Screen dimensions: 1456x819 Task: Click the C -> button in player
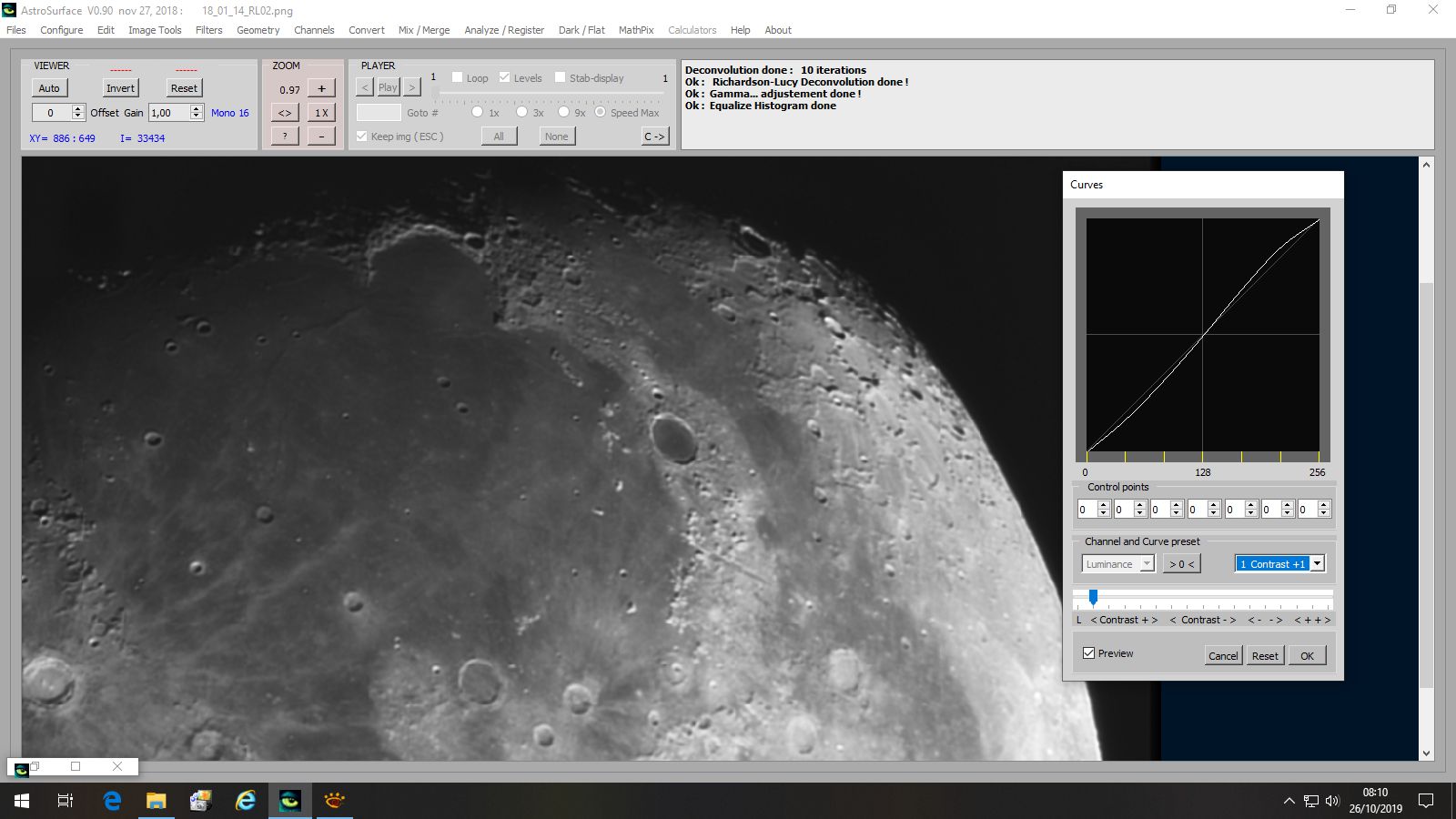coord(655,136)
